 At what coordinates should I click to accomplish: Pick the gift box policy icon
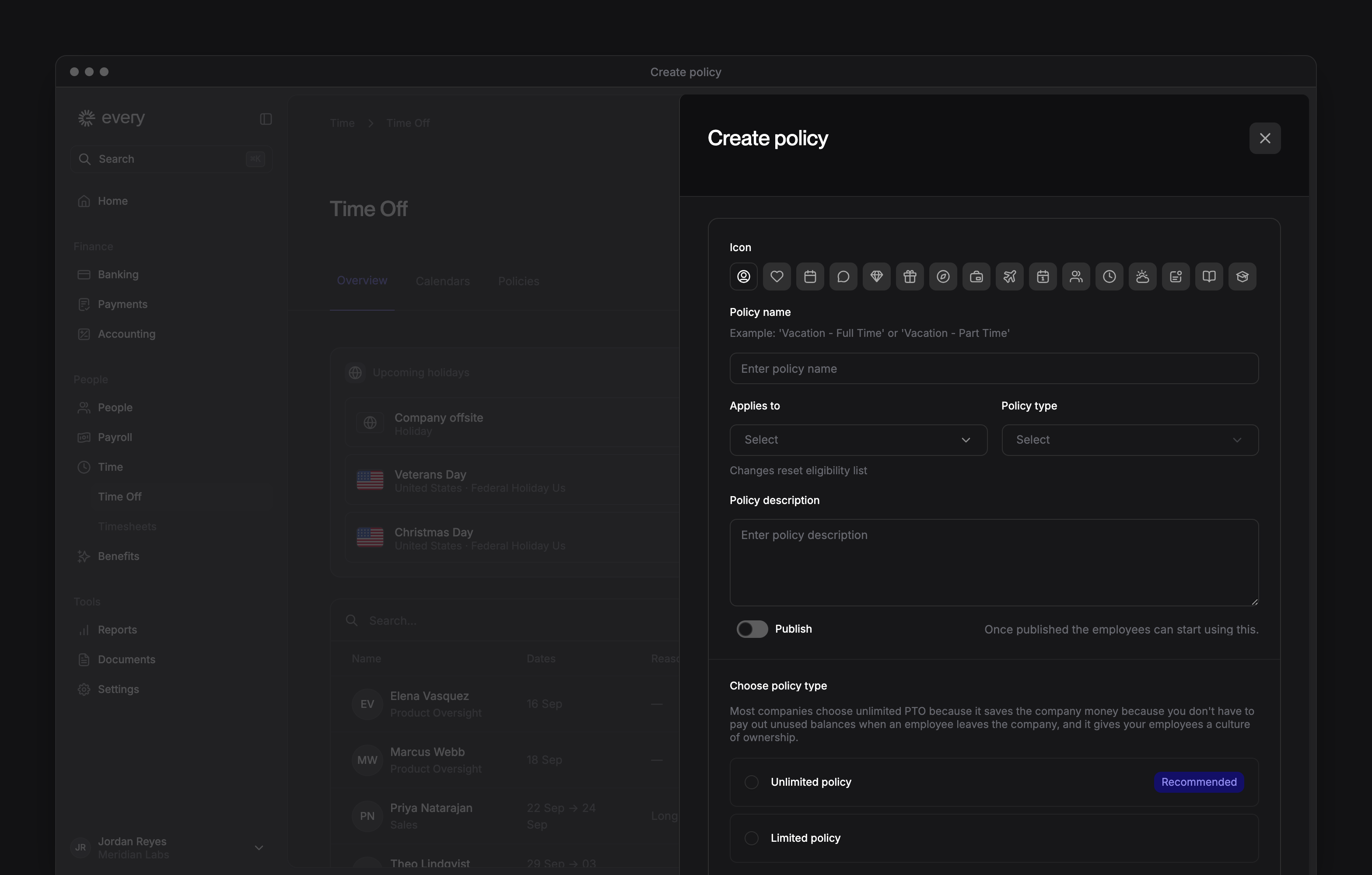[910, 276]
